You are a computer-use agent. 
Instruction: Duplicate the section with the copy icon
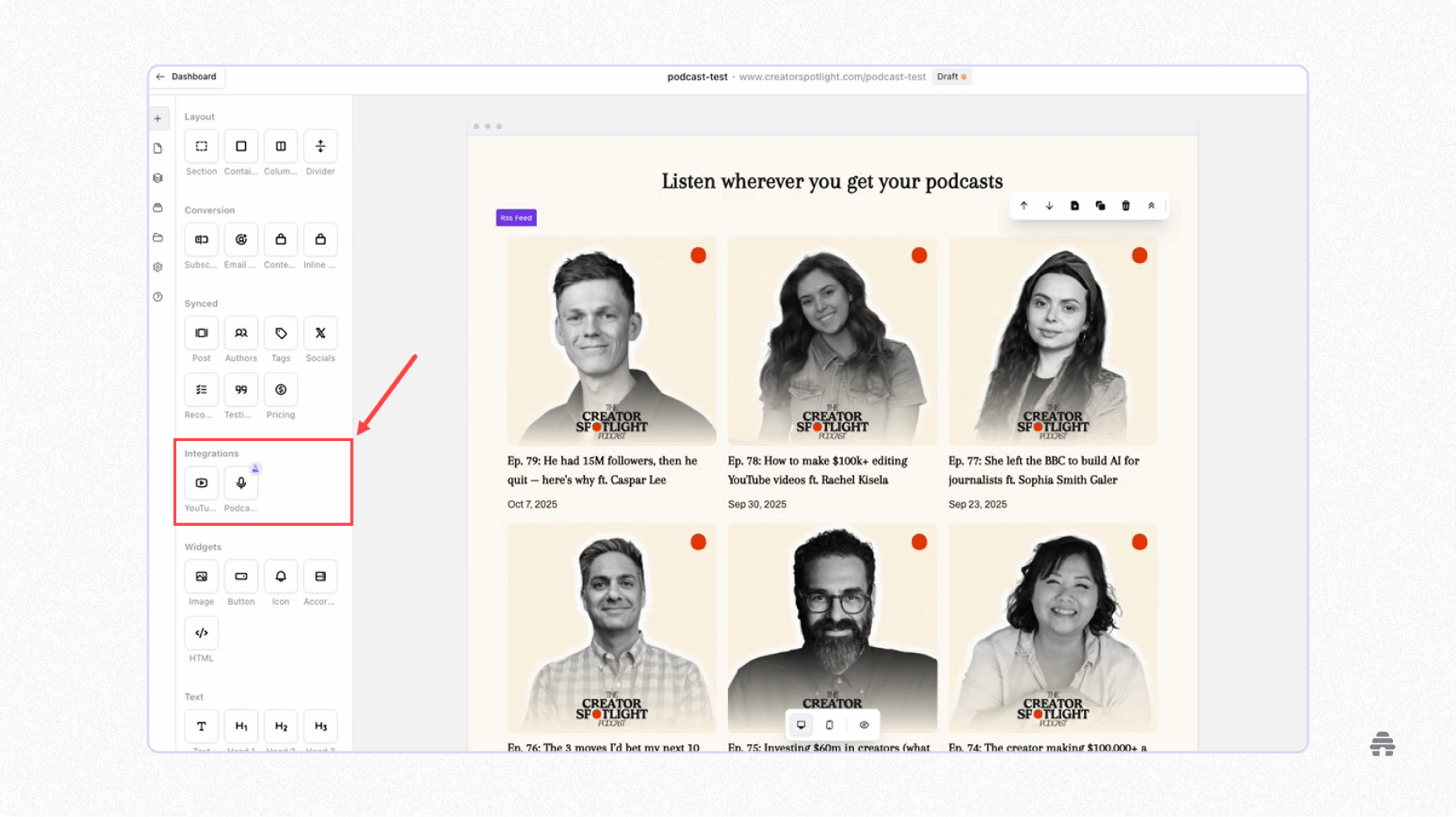pyautogui.click(x=1100, y=205)
